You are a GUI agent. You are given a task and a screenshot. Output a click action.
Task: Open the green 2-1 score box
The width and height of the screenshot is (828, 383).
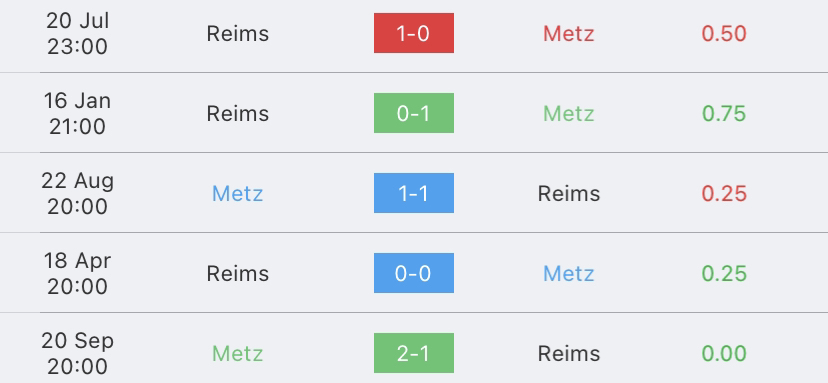(x=413, y=353)
